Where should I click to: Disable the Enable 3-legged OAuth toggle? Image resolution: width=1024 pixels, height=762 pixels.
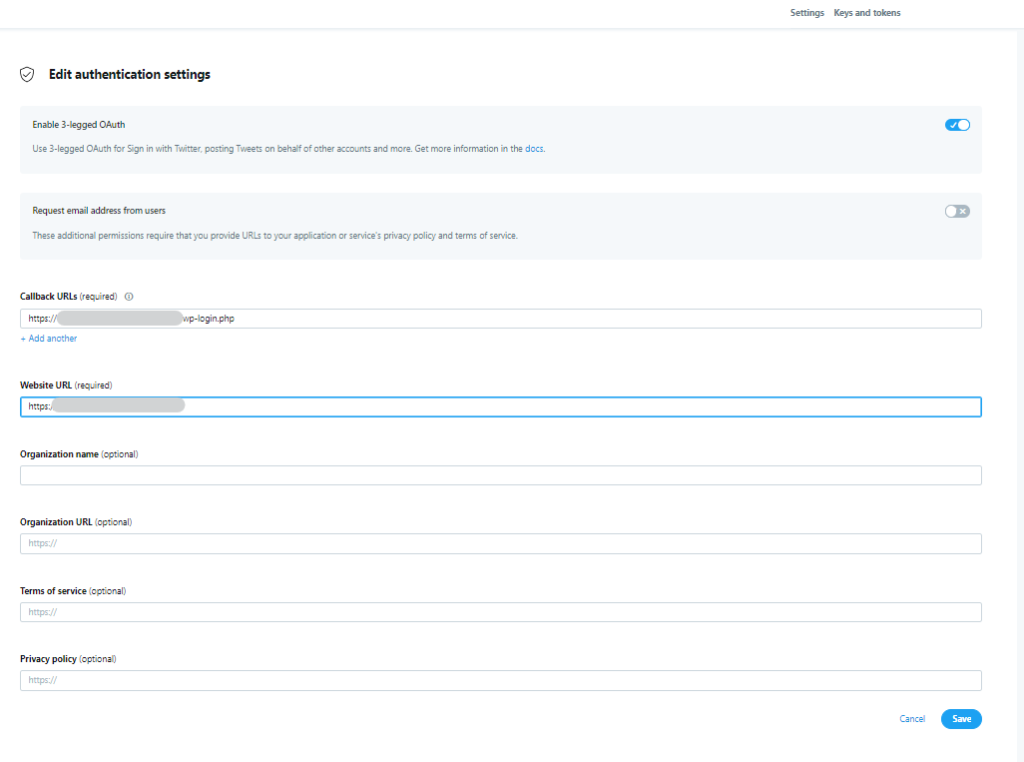(x=957, y=125)
